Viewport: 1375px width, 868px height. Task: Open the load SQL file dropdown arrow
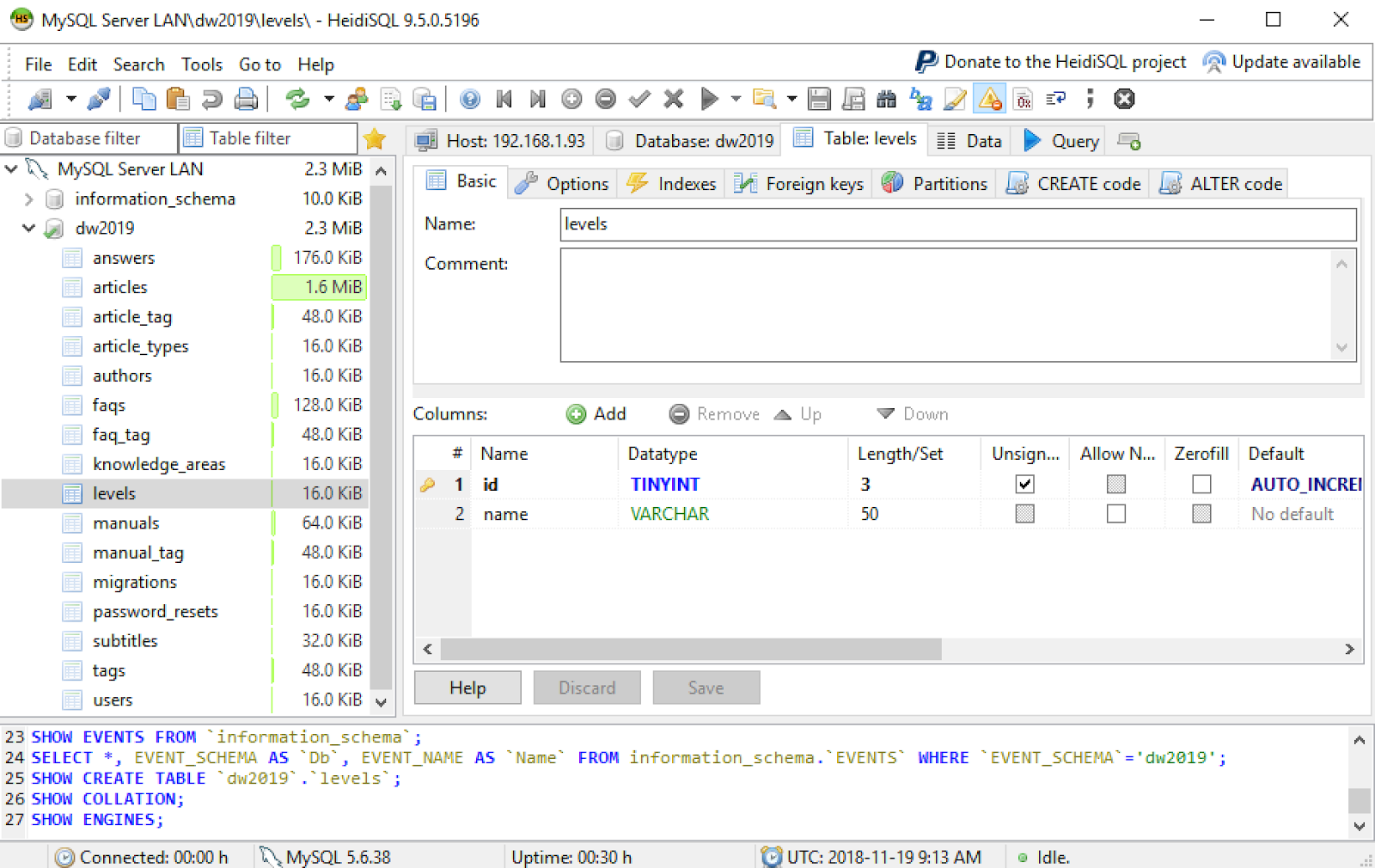point(791,100)
